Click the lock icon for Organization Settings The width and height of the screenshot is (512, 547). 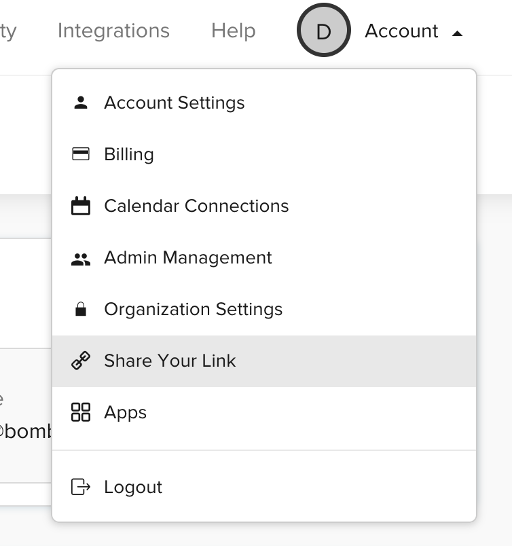pyautogui.click(x=81, y=309)
